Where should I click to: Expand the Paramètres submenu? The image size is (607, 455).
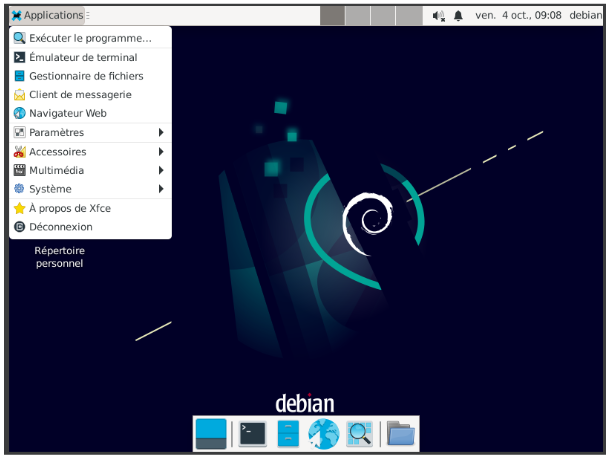(x=90, y=132)
